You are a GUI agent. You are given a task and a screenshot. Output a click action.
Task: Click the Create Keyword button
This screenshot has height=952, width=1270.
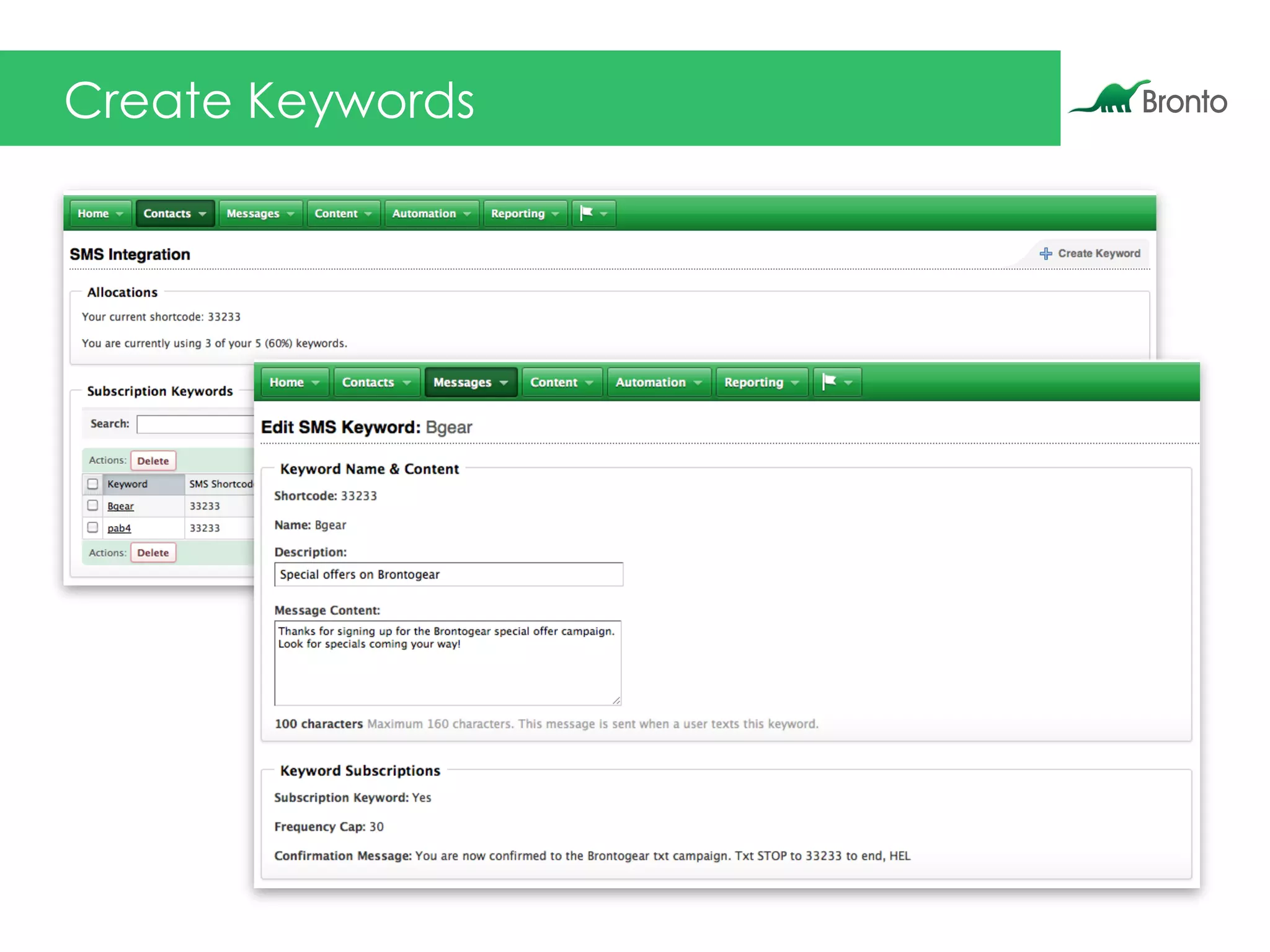click(x=1090, y=253)
